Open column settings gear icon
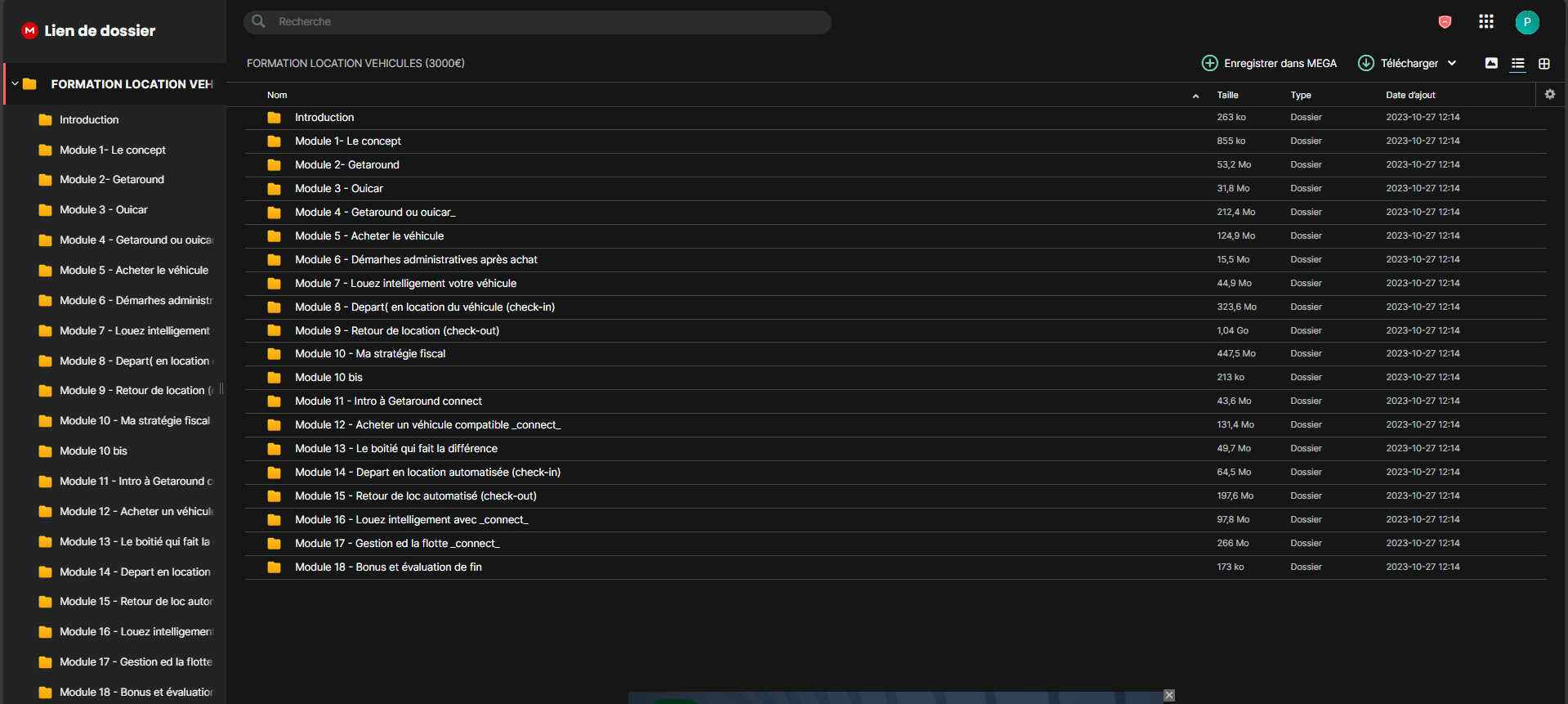 (1550, 95)
